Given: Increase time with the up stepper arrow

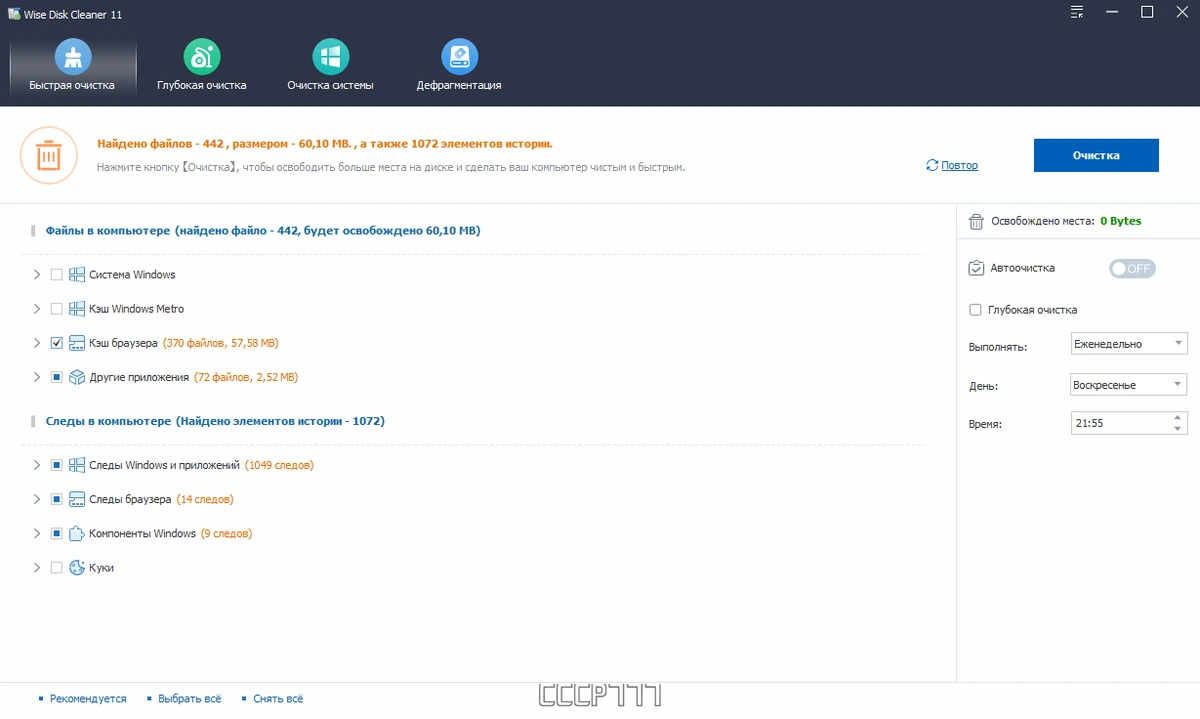Looking at the screenshot, I should click(x=1179, y=418).
